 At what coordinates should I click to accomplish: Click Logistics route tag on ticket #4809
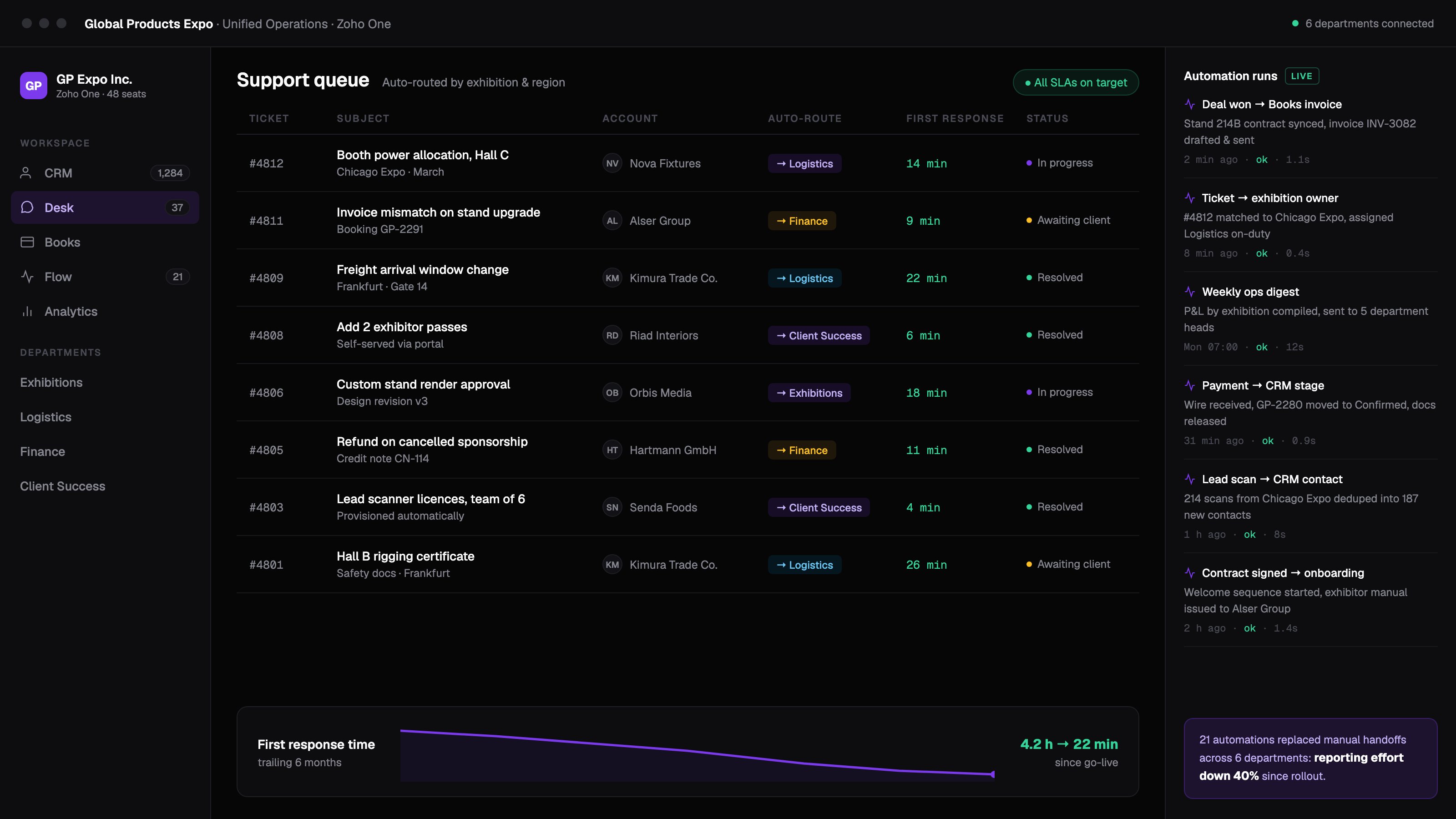804,278
